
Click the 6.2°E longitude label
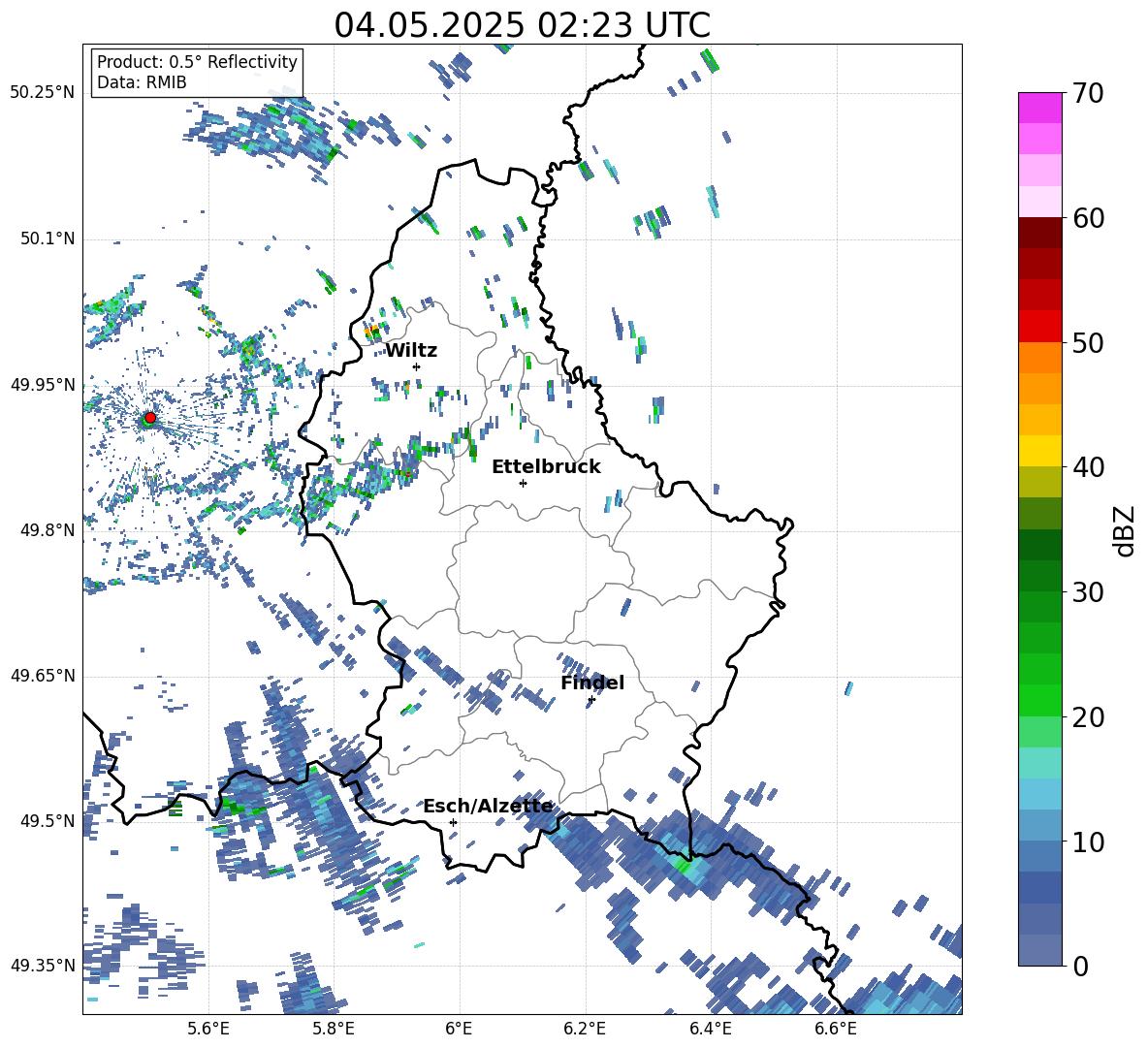click(x=585, y=1029)
